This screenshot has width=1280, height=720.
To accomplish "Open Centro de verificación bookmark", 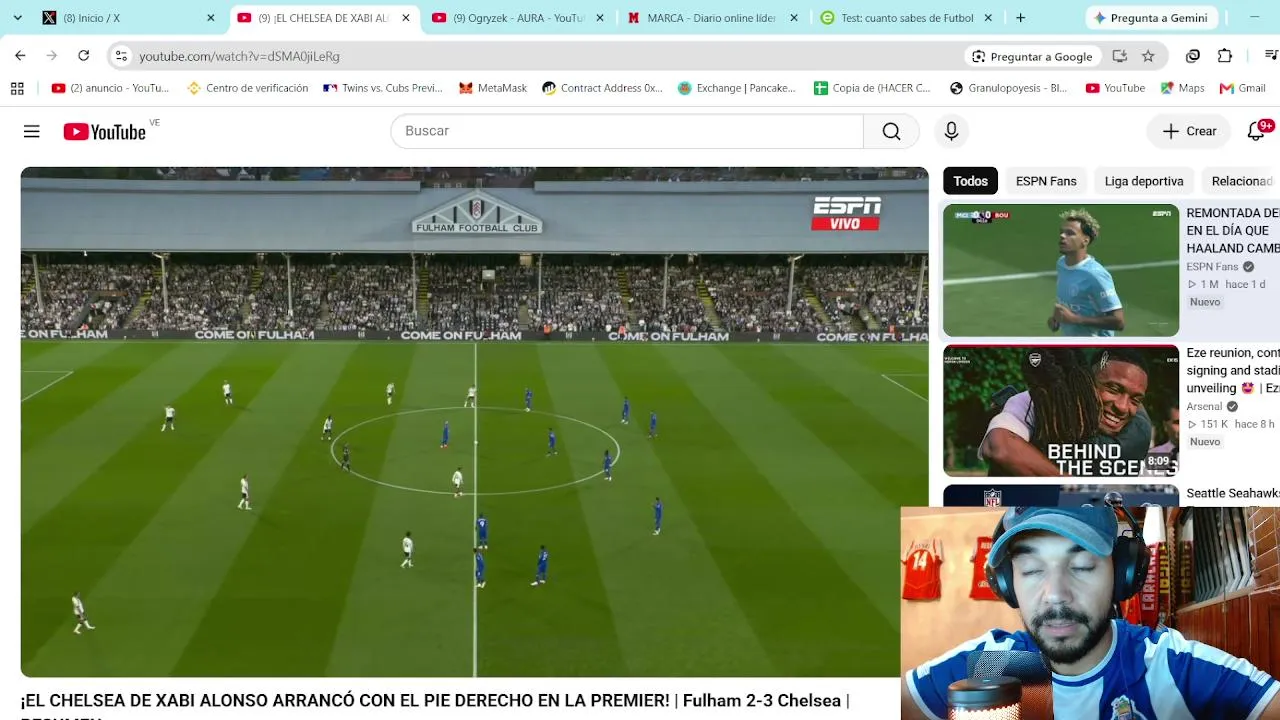I will [x=247, y=88].
